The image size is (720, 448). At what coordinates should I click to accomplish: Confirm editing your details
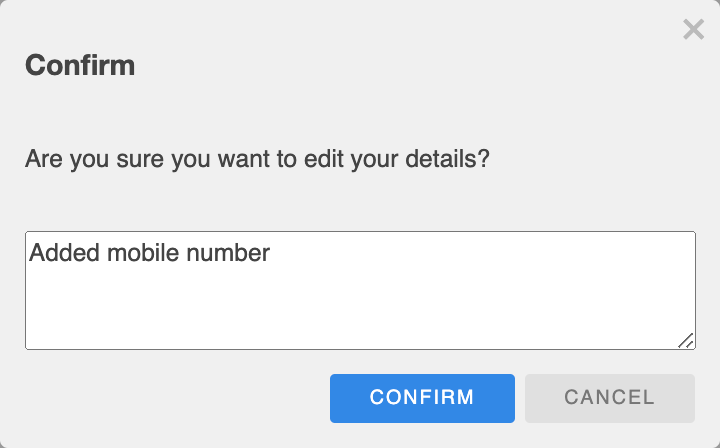coord(422,398)
